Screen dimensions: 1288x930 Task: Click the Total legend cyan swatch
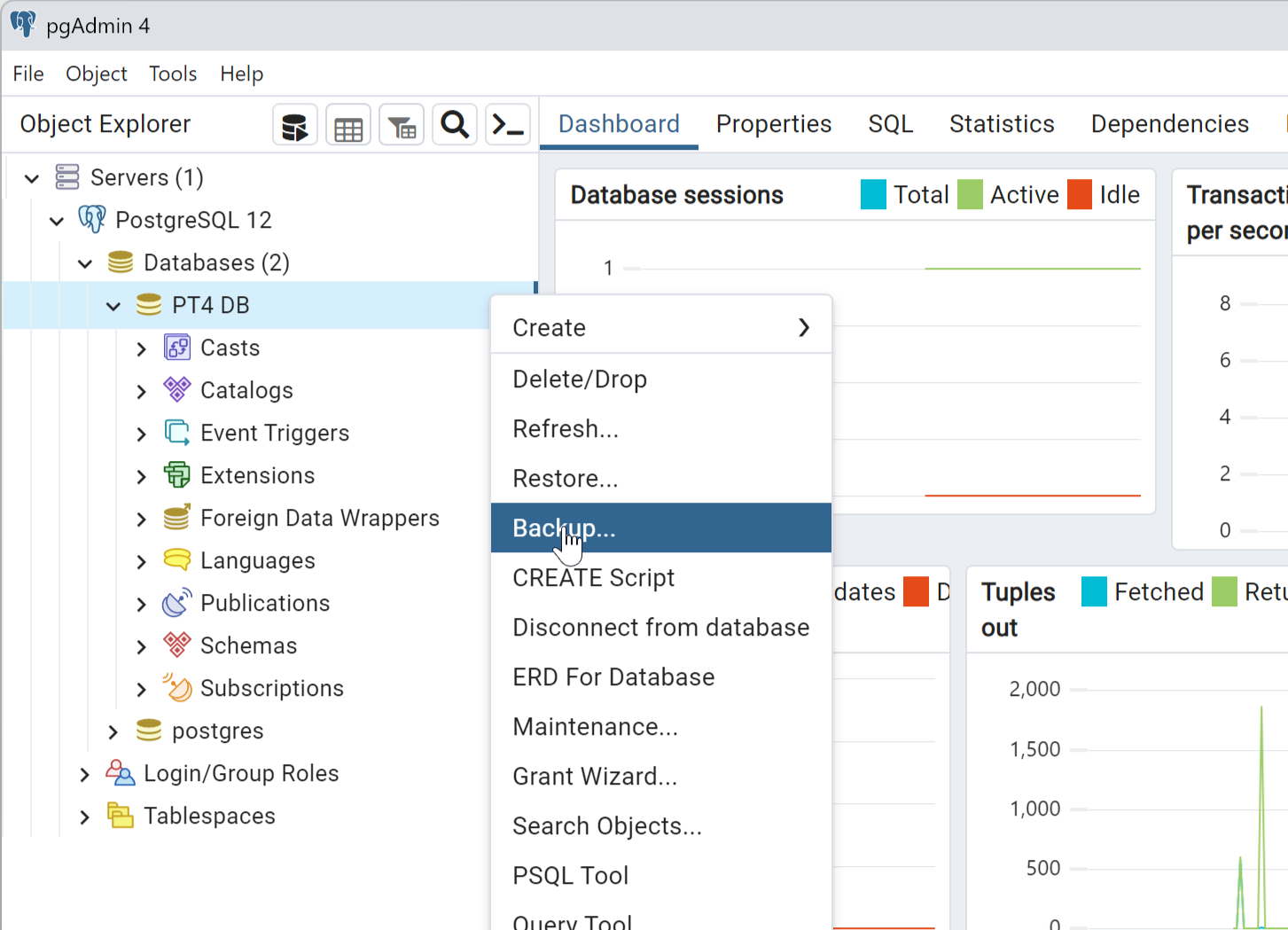873,195
